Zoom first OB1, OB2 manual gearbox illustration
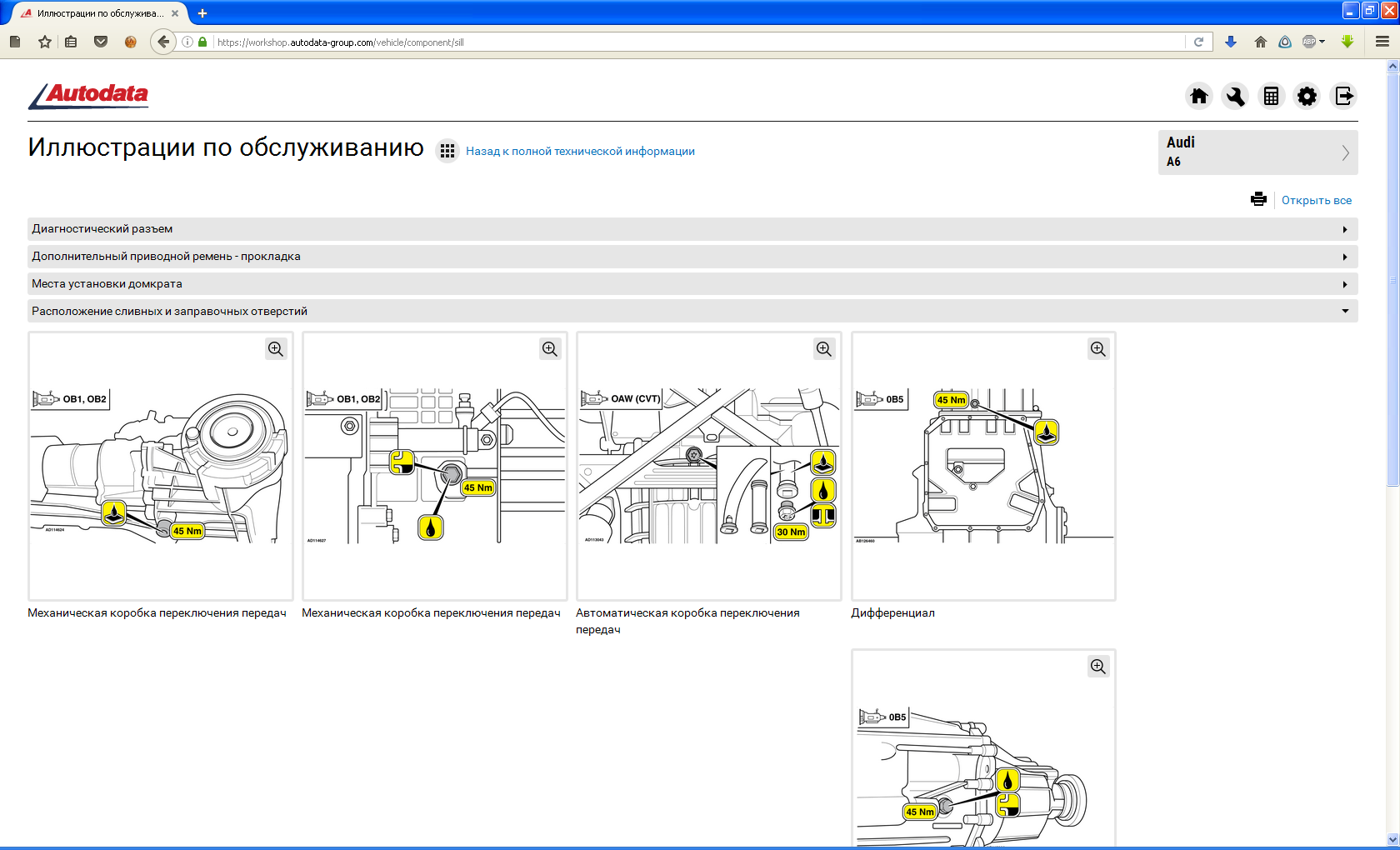 (276, 349)
